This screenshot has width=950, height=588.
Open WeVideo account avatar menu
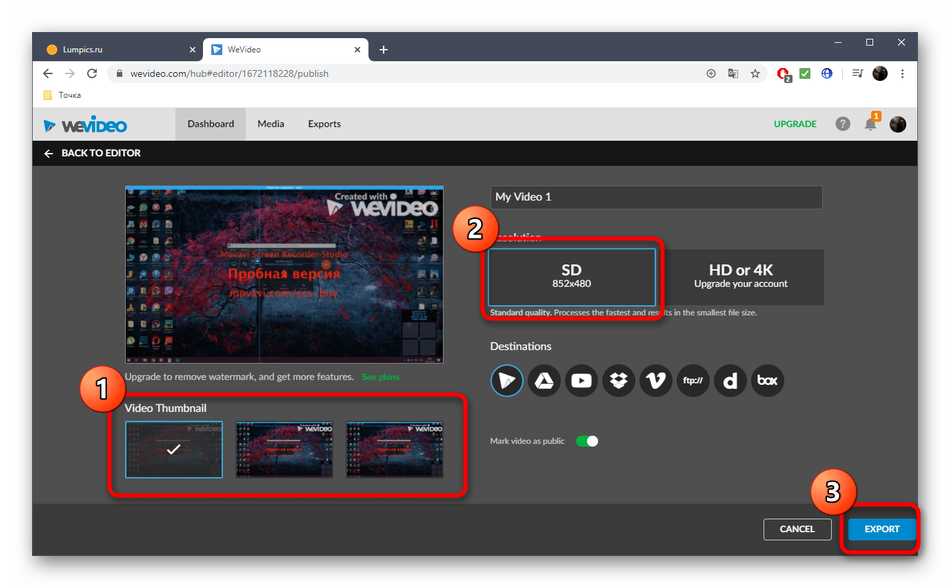tap(898, 124)
